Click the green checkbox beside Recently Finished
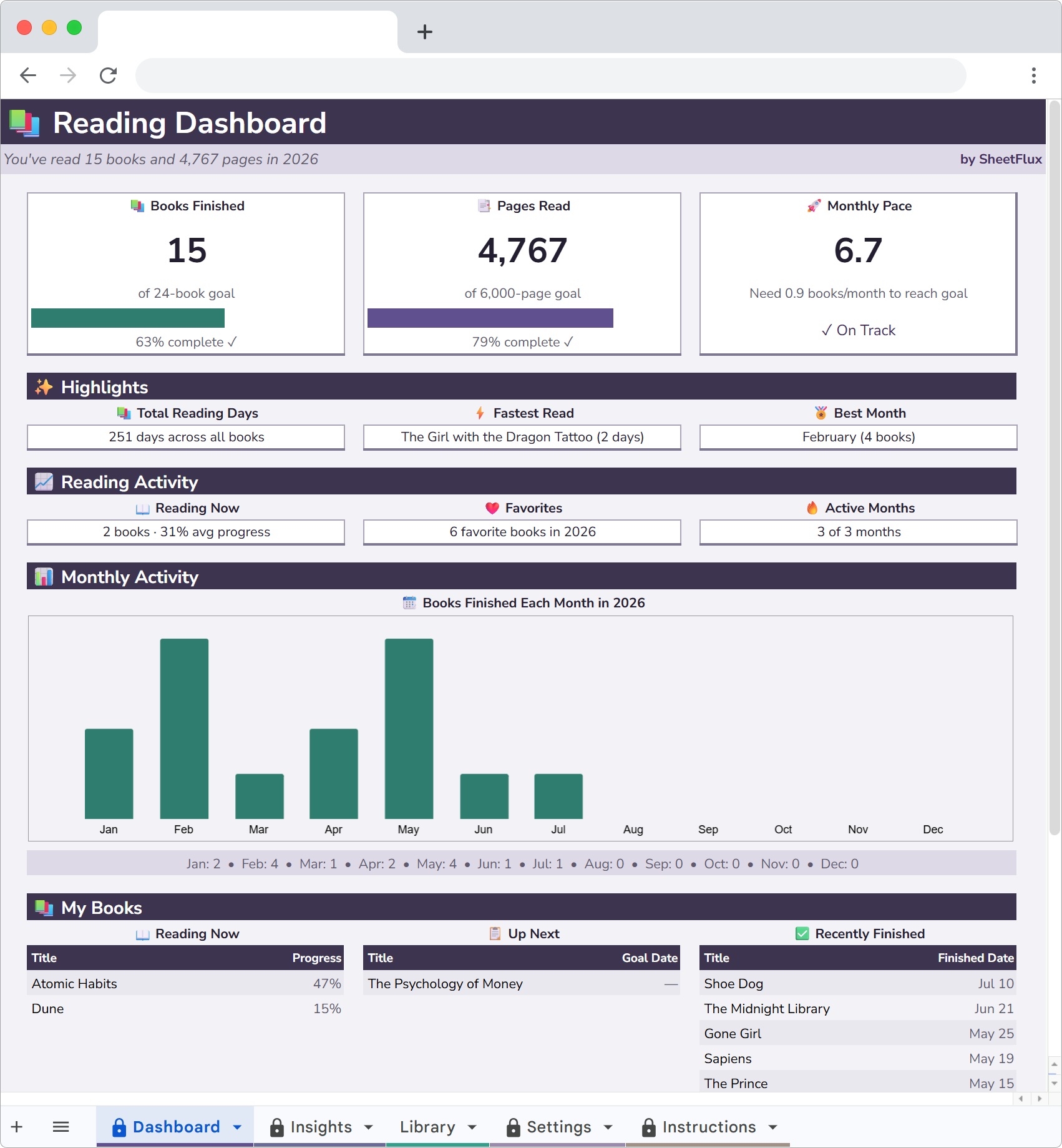 801,933
